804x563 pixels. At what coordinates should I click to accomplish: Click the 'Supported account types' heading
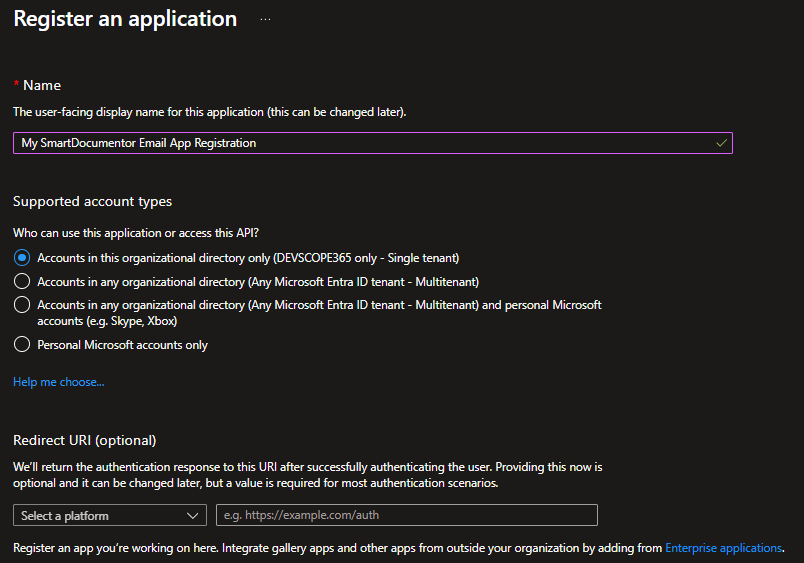[x=92, y=202]
